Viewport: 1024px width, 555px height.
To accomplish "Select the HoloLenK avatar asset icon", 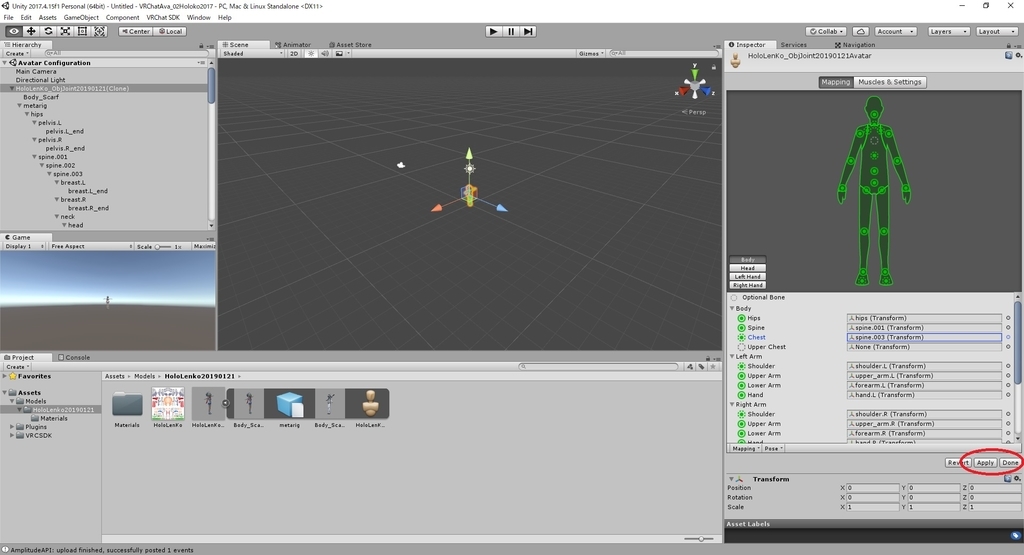I will click(x=370, y=404).
